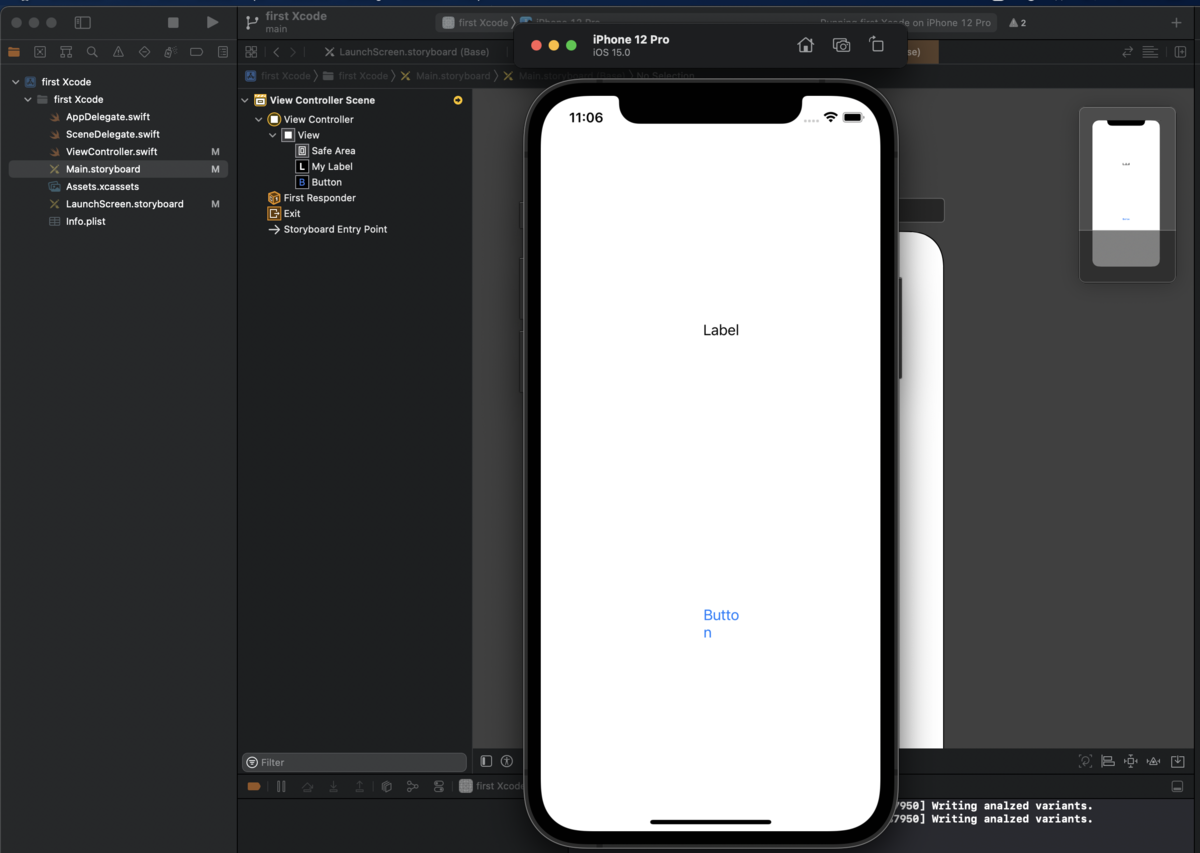Viewport: 1200px width, 853px height.
Task: Collapse View Controller Scene disclosure
Action: tap(245, 100)
